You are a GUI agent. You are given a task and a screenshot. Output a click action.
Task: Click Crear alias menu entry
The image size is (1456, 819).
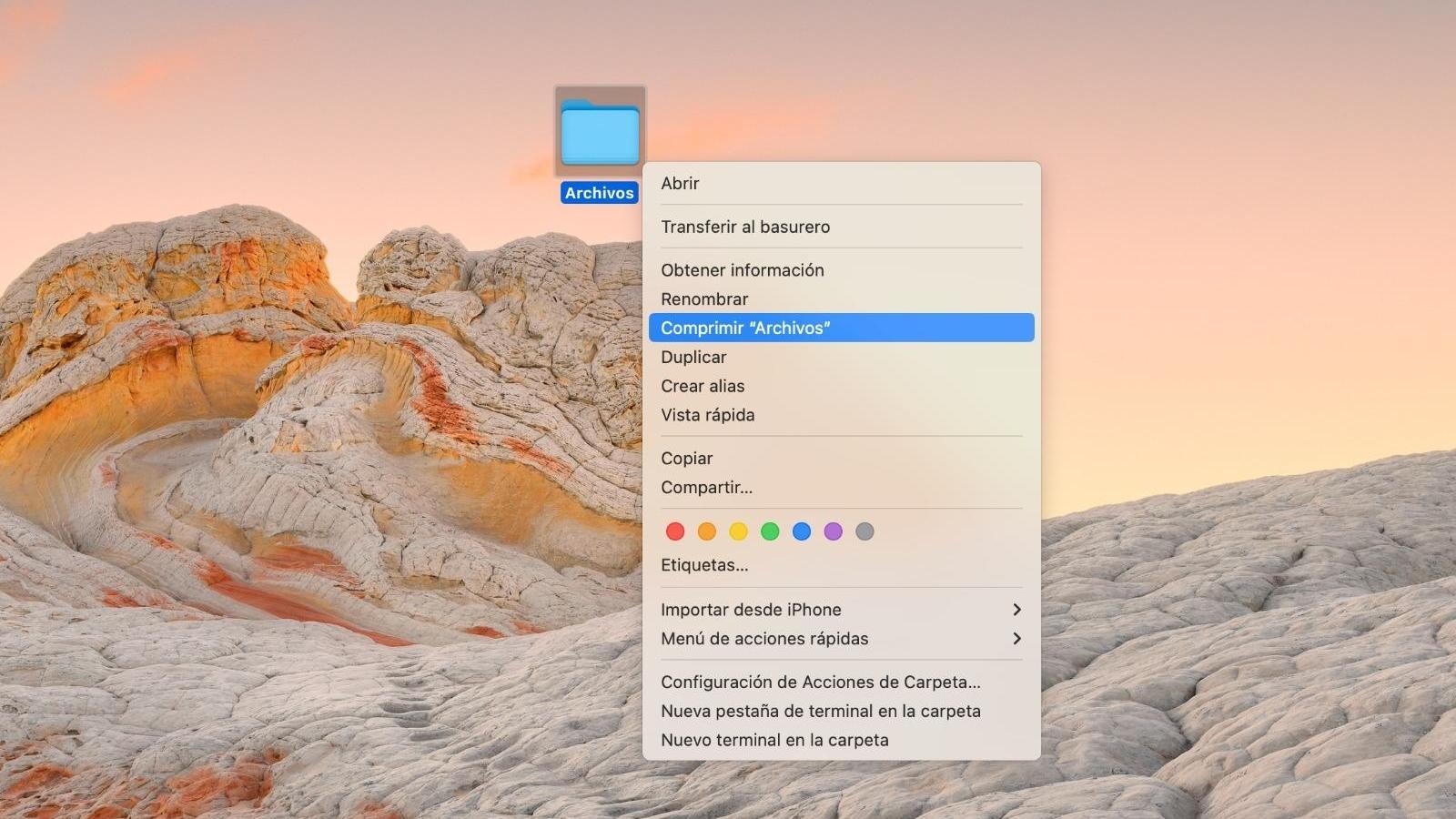(702, 386)
